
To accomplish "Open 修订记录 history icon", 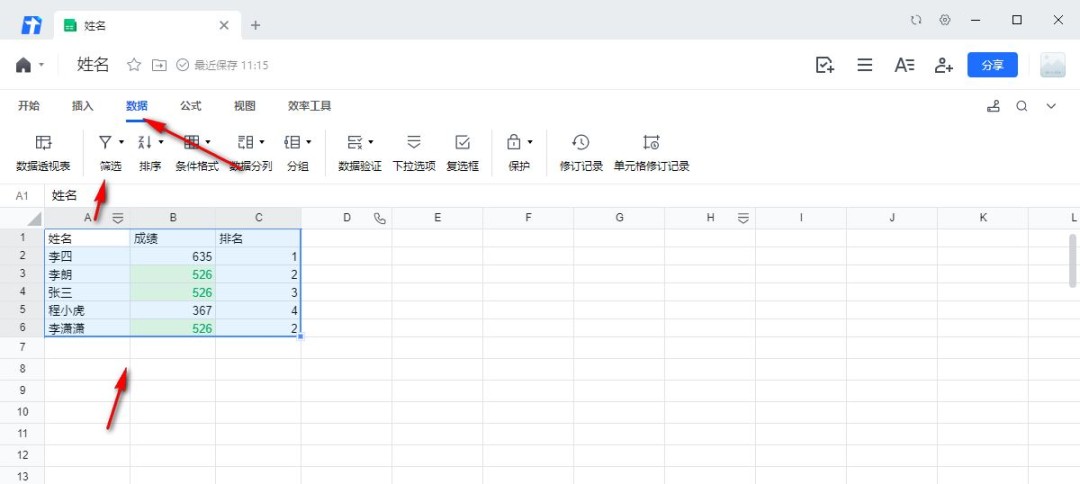I will click(x=581, y=143).
